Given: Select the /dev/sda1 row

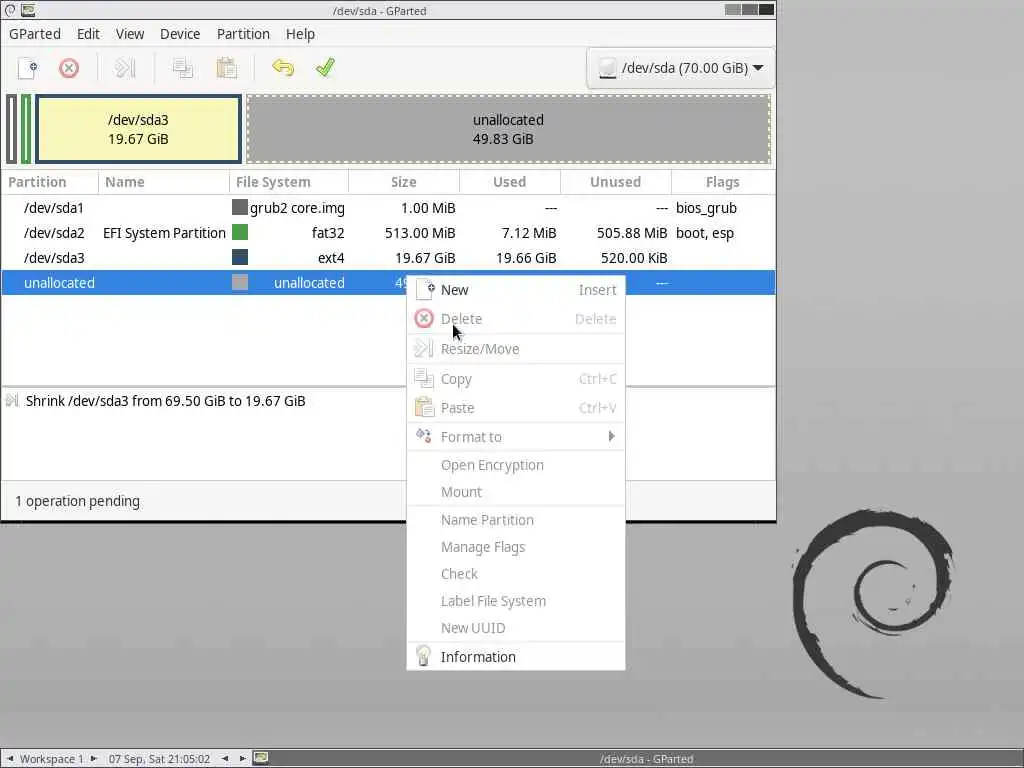Looking at the screenshot, I should click(388, 208).
